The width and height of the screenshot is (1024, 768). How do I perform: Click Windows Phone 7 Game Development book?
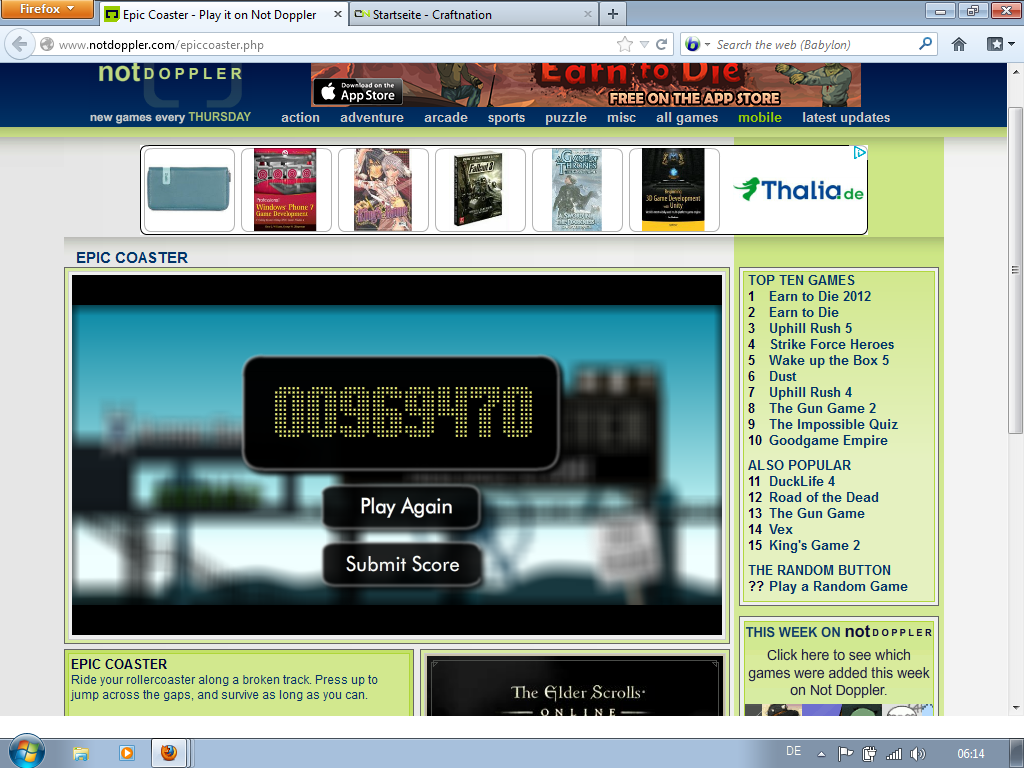[x=285, y=189]
